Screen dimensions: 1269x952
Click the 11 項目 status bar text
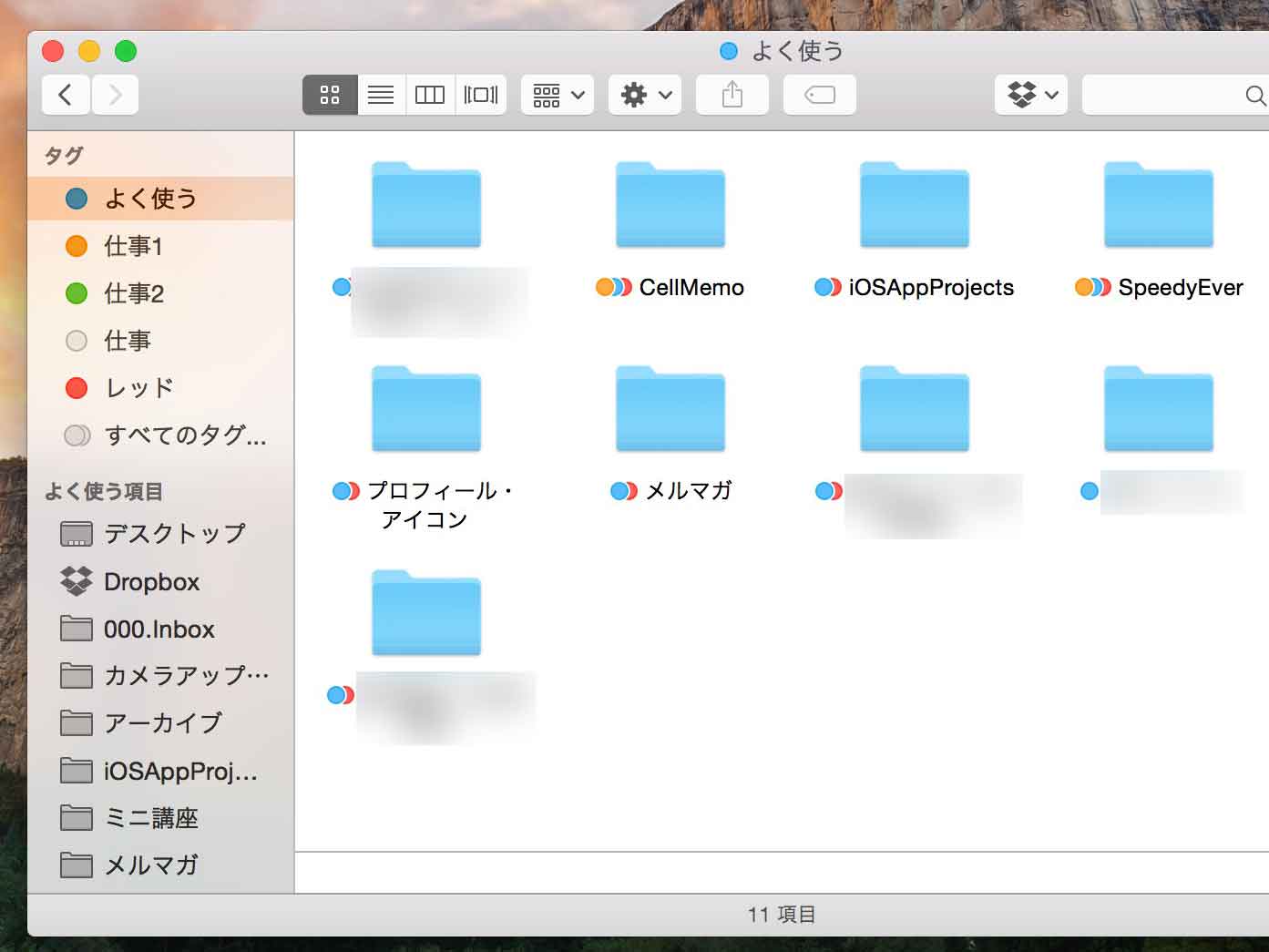click(782, 915)
